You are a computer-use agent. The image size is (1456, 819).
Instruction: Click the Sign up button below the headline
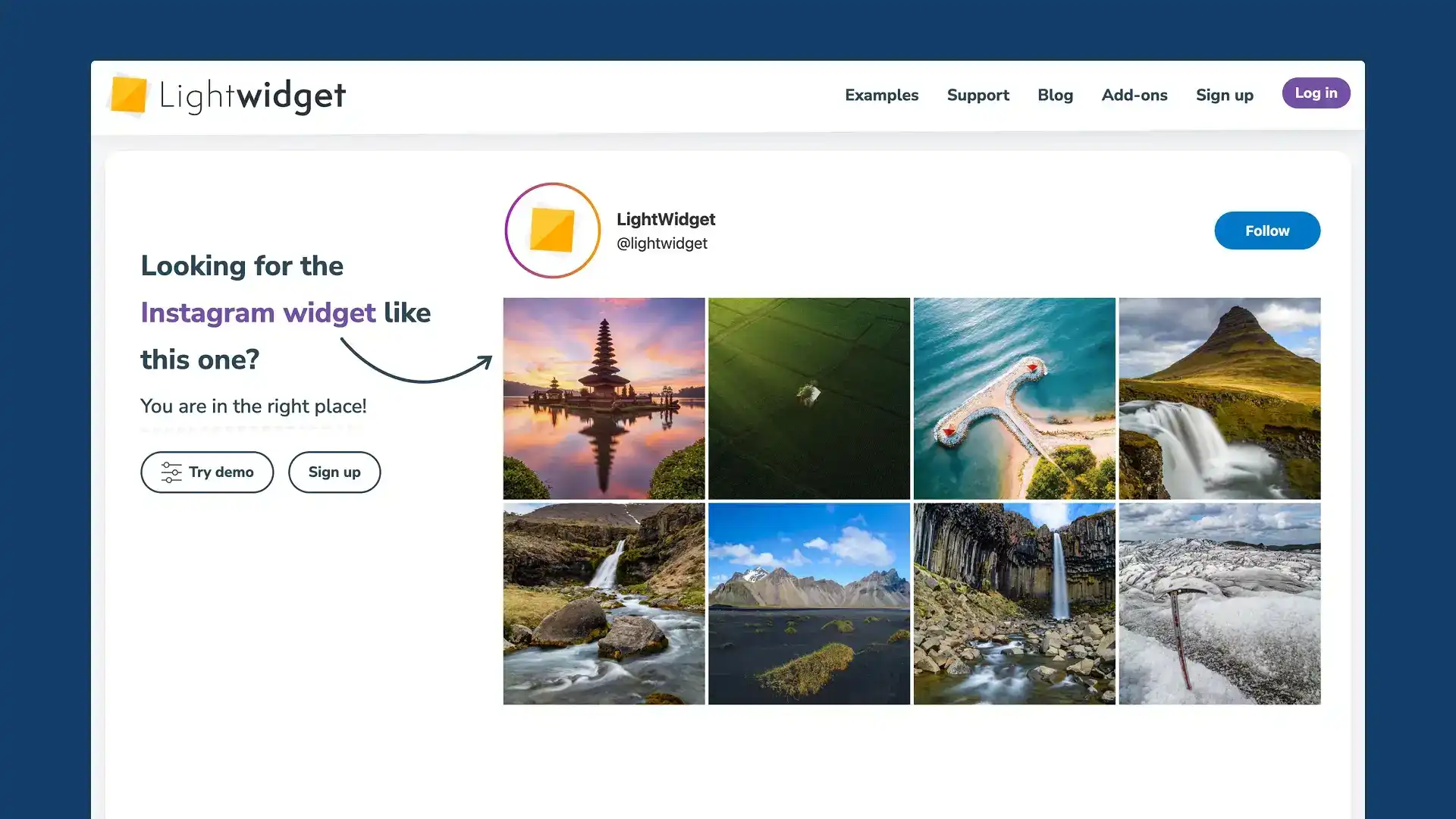334,472
